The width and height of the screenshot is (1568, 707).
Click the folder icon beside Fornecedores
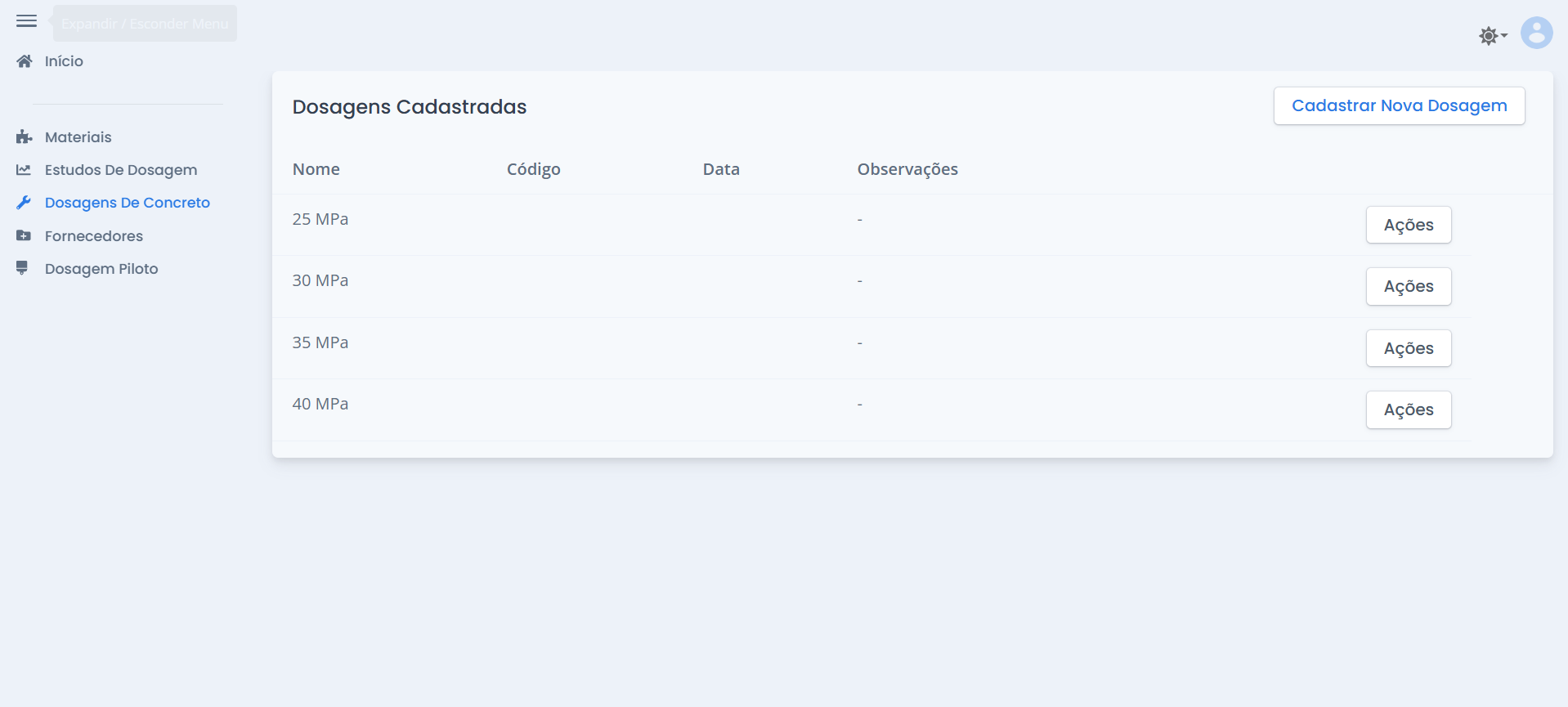[24, 236]
